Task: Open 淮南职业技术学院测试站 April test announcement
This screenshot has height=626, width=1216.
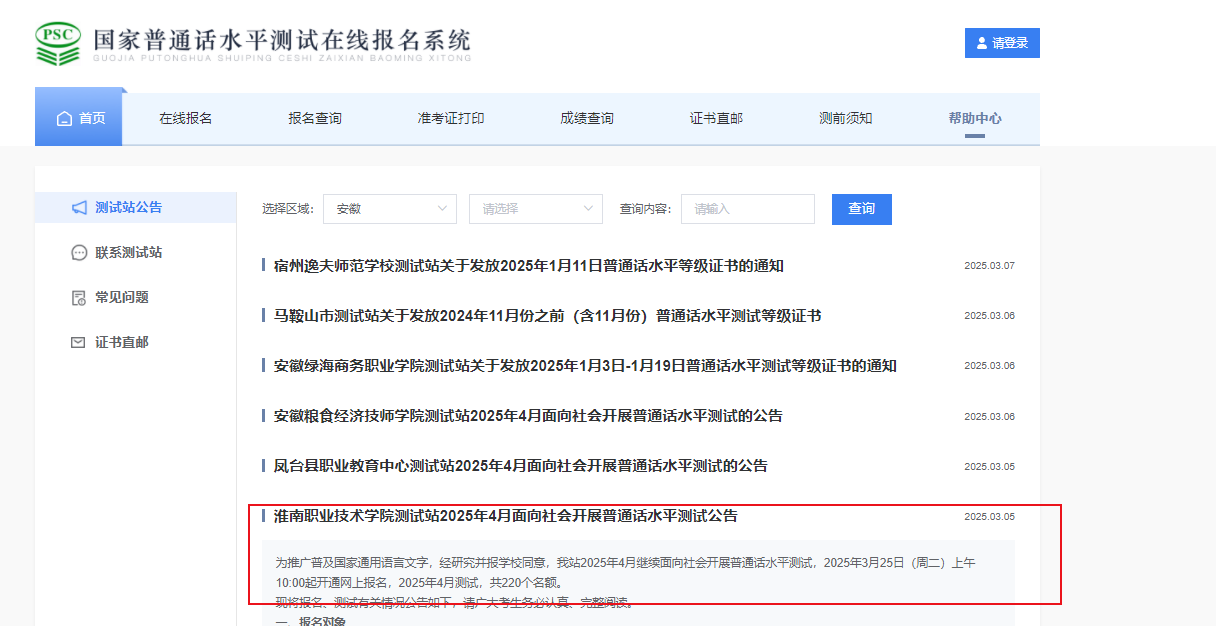Action: click(506, 516)
